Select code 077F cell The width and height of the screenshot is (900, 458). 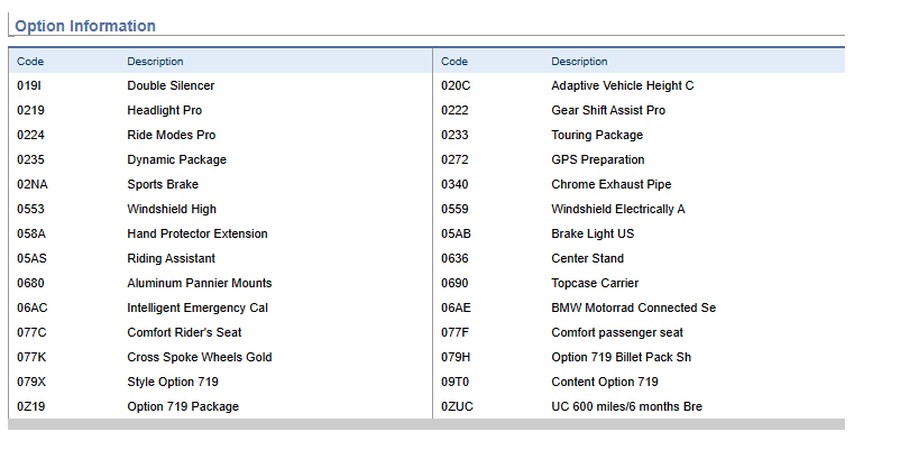click(x=455, y=332)
